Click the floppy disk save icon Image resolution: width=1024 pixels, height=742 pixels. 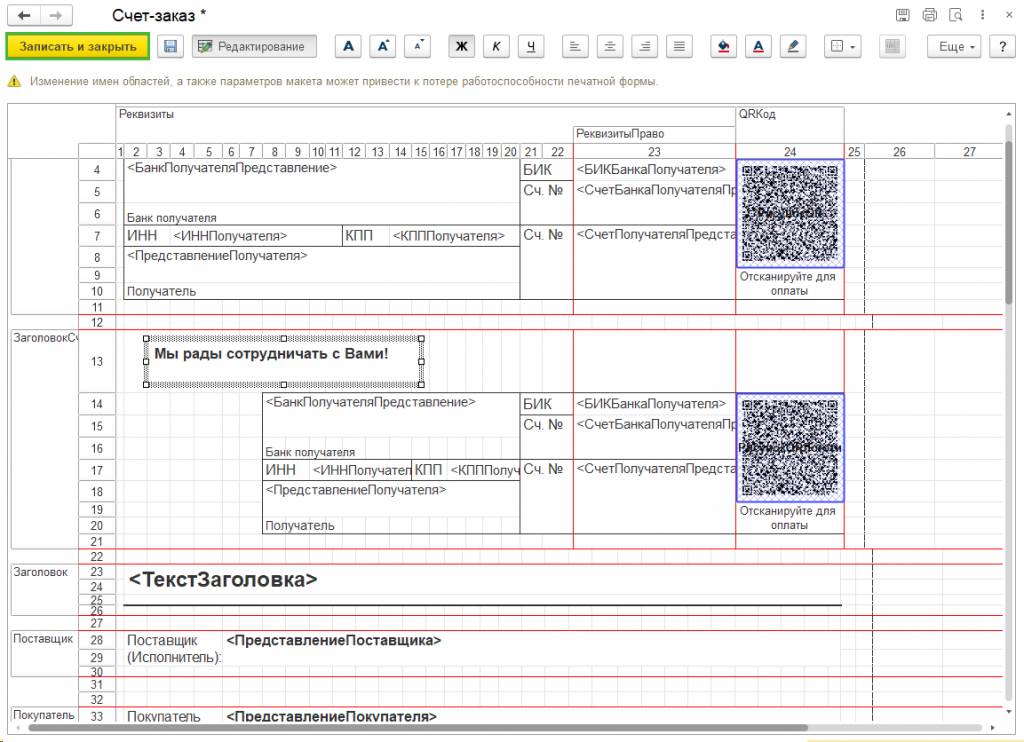[x=170, y=46]
